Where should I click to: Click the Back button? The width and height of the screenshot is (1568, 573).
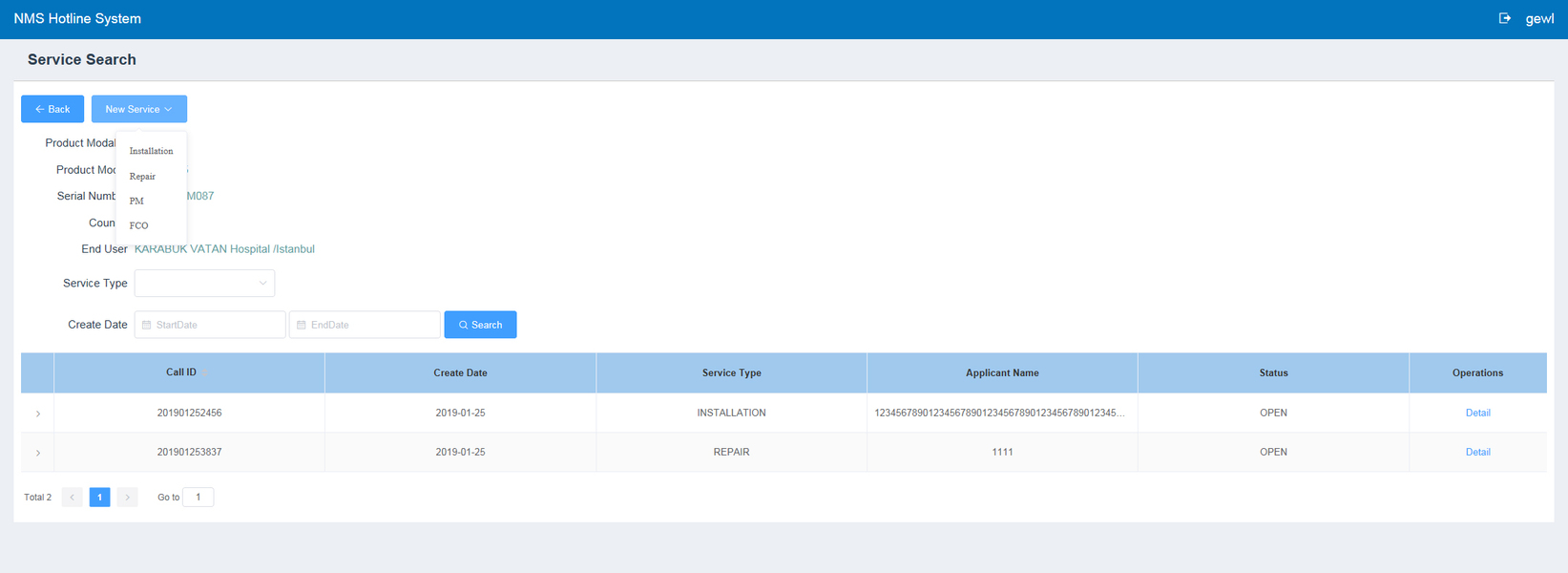(x=52, y=109)
